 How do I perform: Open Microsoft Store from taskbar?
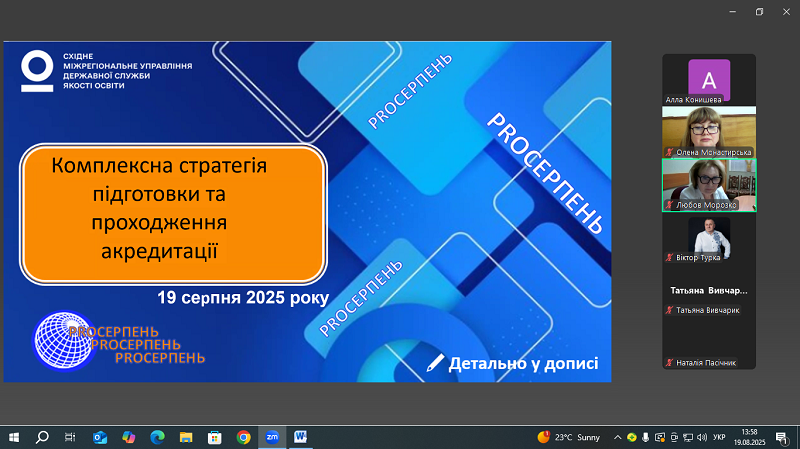click(214, 437)
